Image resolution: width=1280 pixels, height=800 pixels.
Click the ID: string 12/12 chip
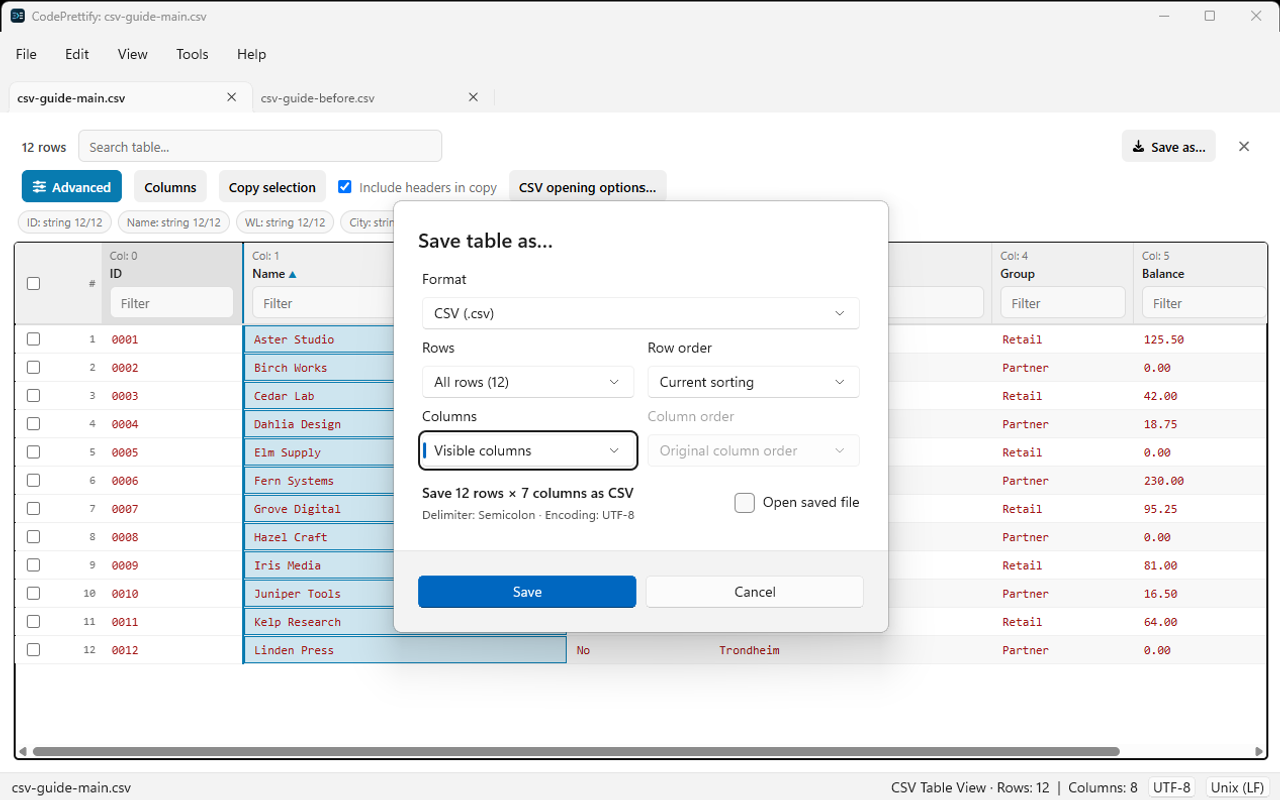pos(65,222)
